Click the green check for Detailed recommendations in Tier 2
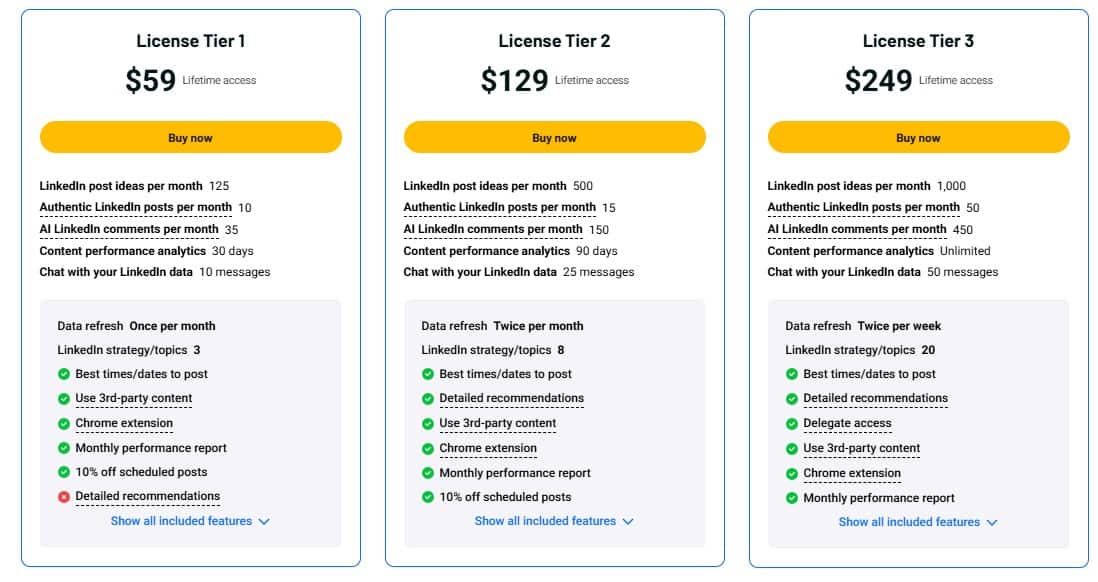 point(430,398)
